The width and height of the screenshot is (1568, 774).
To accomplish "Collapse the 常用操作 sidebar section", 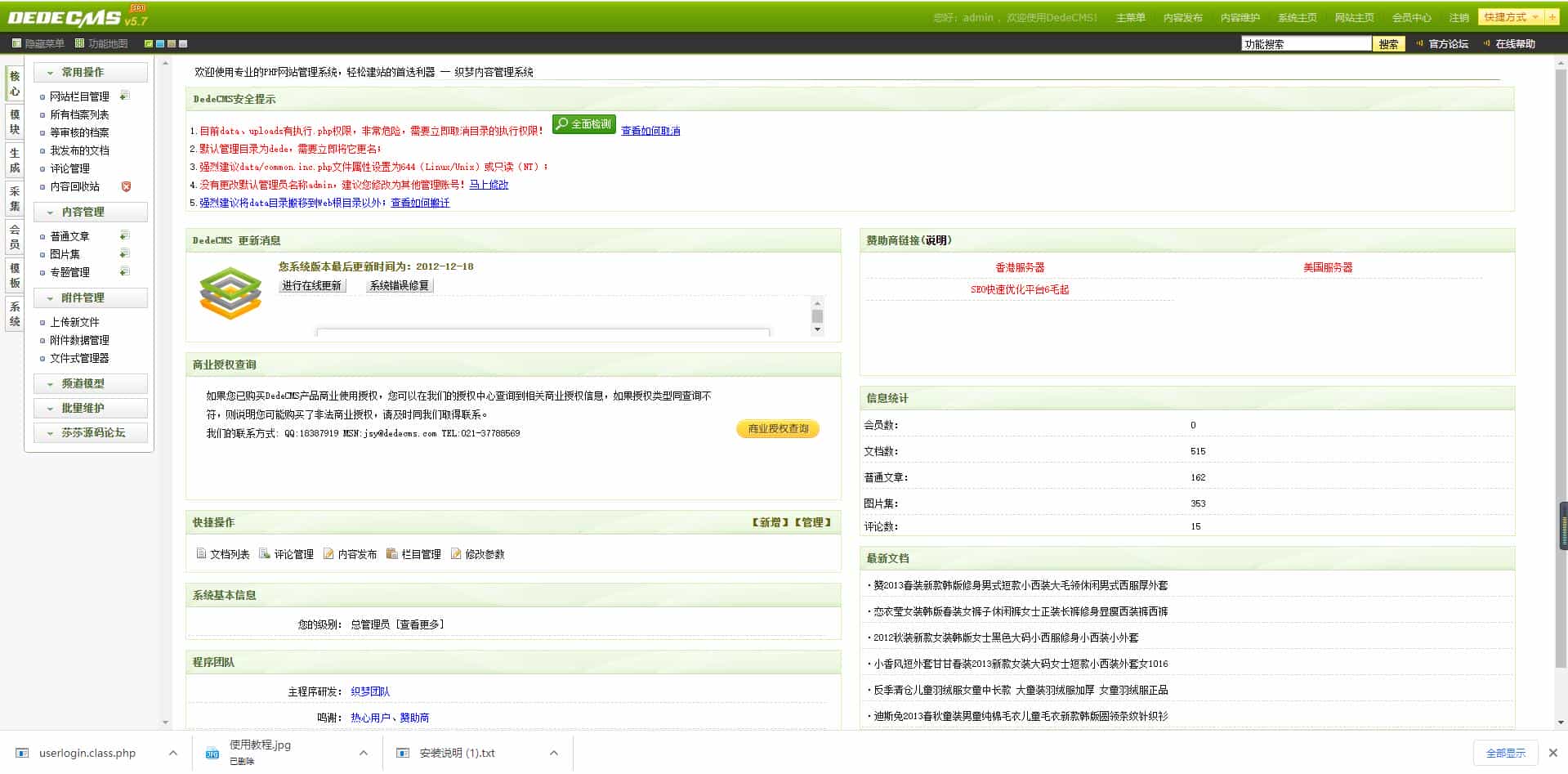I will pyautogui.click(x=91, y=72).
